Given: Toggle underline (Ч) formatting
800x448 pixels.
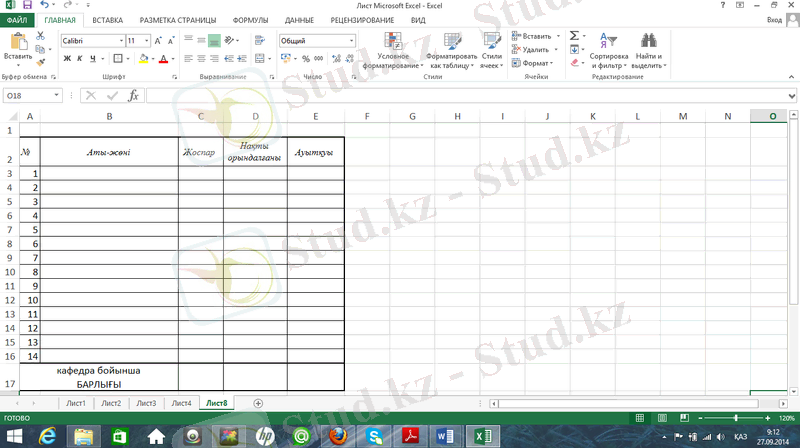Looking at the screenshot, I should [x=93, y=59].
